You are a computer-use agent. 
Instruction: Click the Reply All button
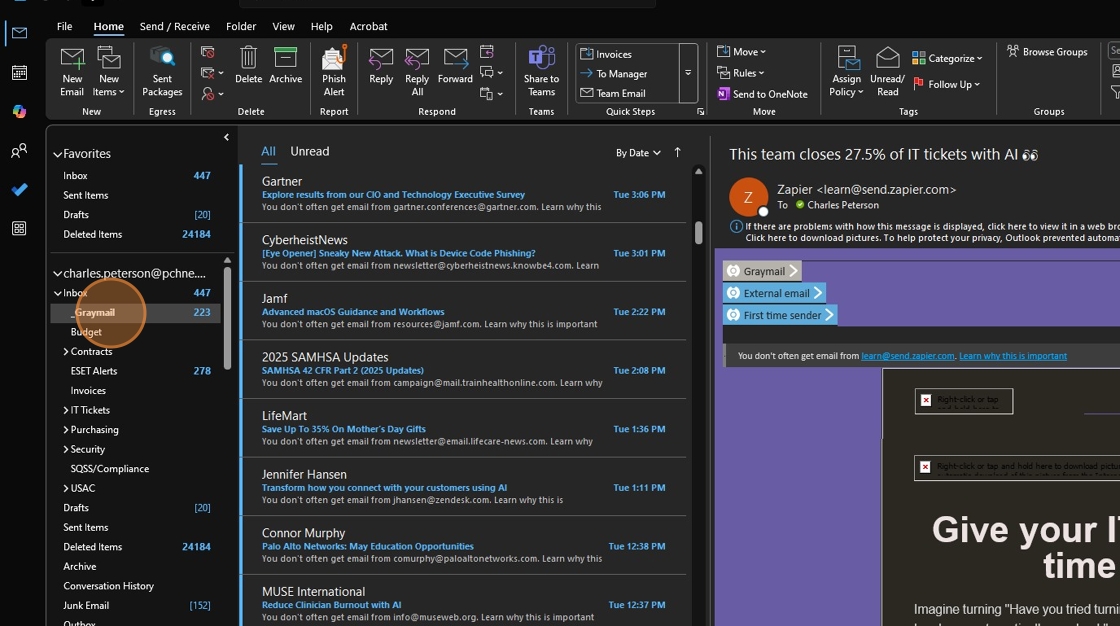coord(417,71)
